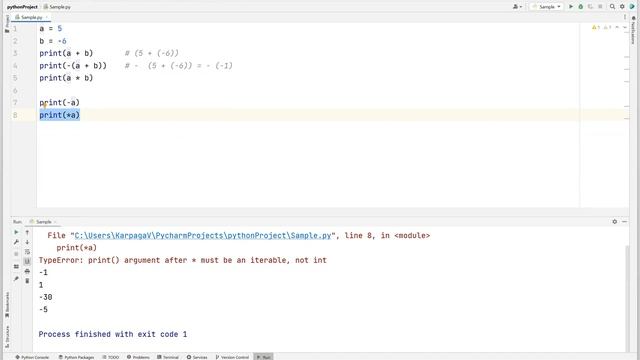Click code line print(-a)

pyautogui.click(x=60, y=102)
